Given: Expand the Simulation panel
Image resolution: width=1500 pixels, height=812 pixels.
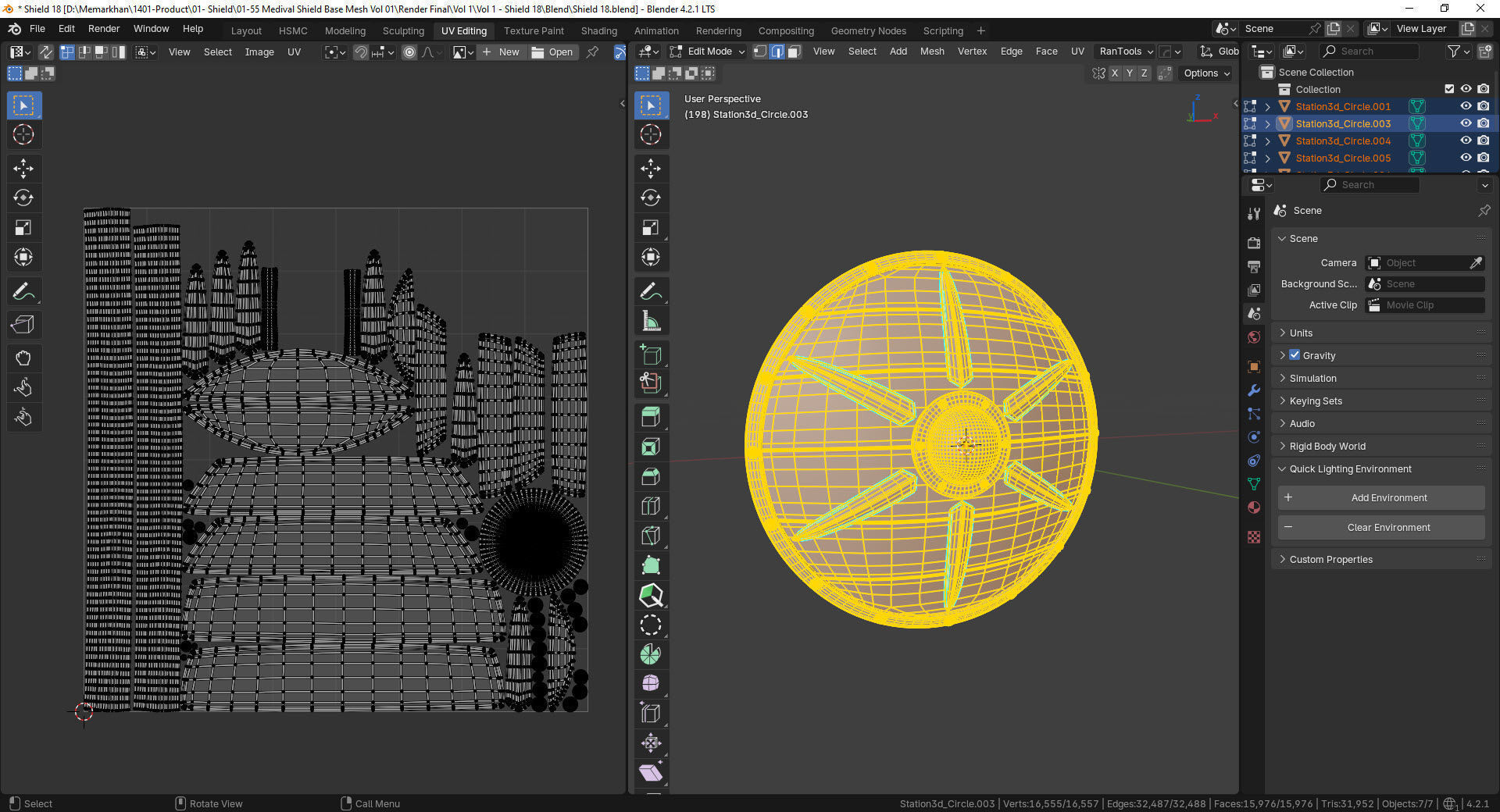Looking at the screenshot, I should (x=1381, y=378).
